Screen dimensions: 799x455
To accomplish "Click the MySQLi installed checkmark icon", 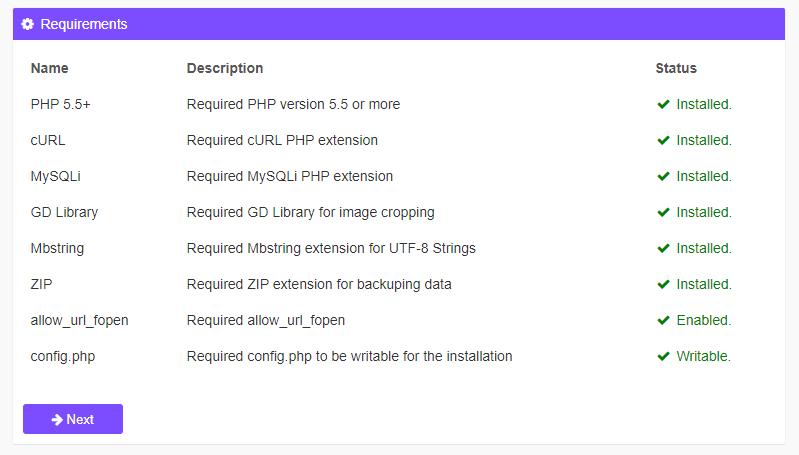I will click(663, 176).
